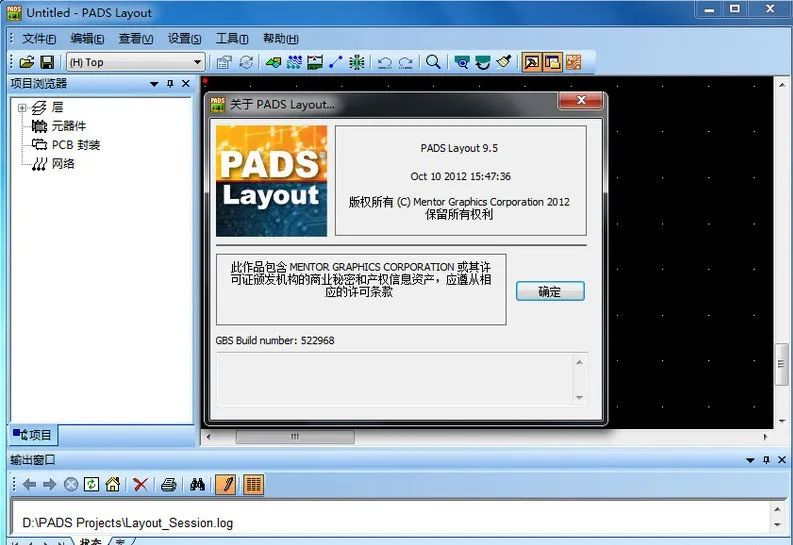Click the PADS Layout logo image
Image resolution: width=793 pixels, height=545 pixels.
pos(272,180)
